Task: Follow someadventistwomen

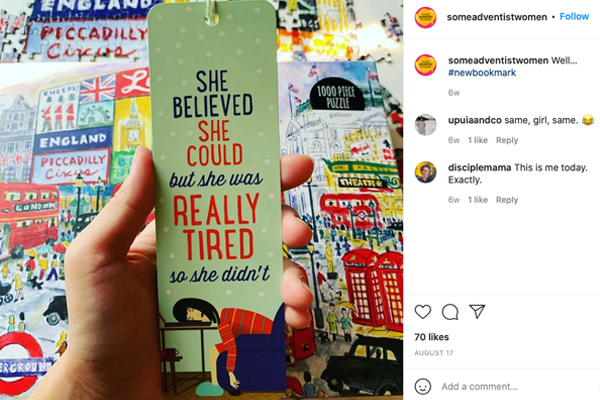Action: click(x=574, y=16)
